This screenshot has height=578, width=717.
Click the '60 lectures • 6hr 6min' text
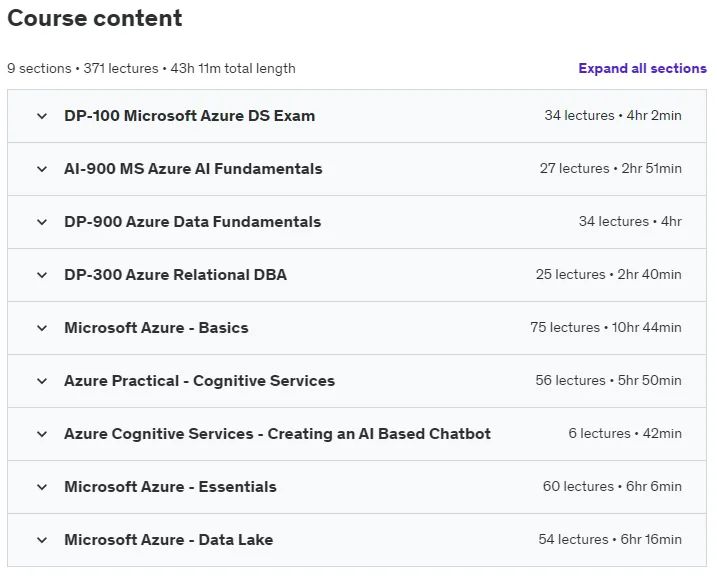coord(612,487)
